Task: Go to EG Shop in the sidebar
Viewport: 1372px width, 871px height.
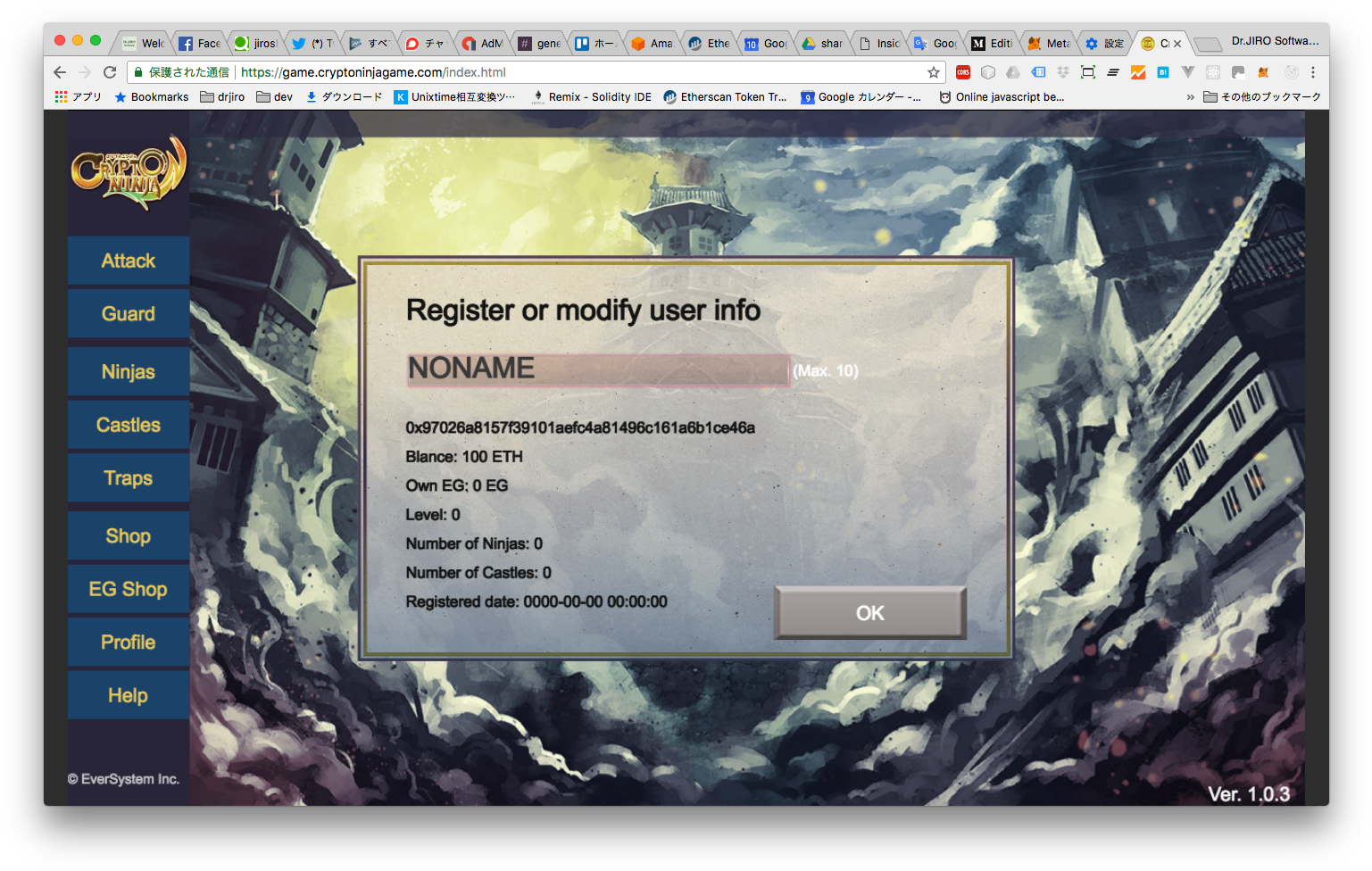Action: click(x=129, y=589)
